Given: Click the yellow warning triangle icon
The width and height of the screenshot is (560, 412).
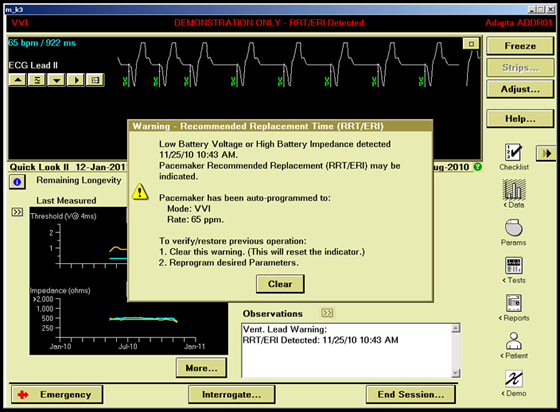Looking at the screenshot, I should (140, 192).
